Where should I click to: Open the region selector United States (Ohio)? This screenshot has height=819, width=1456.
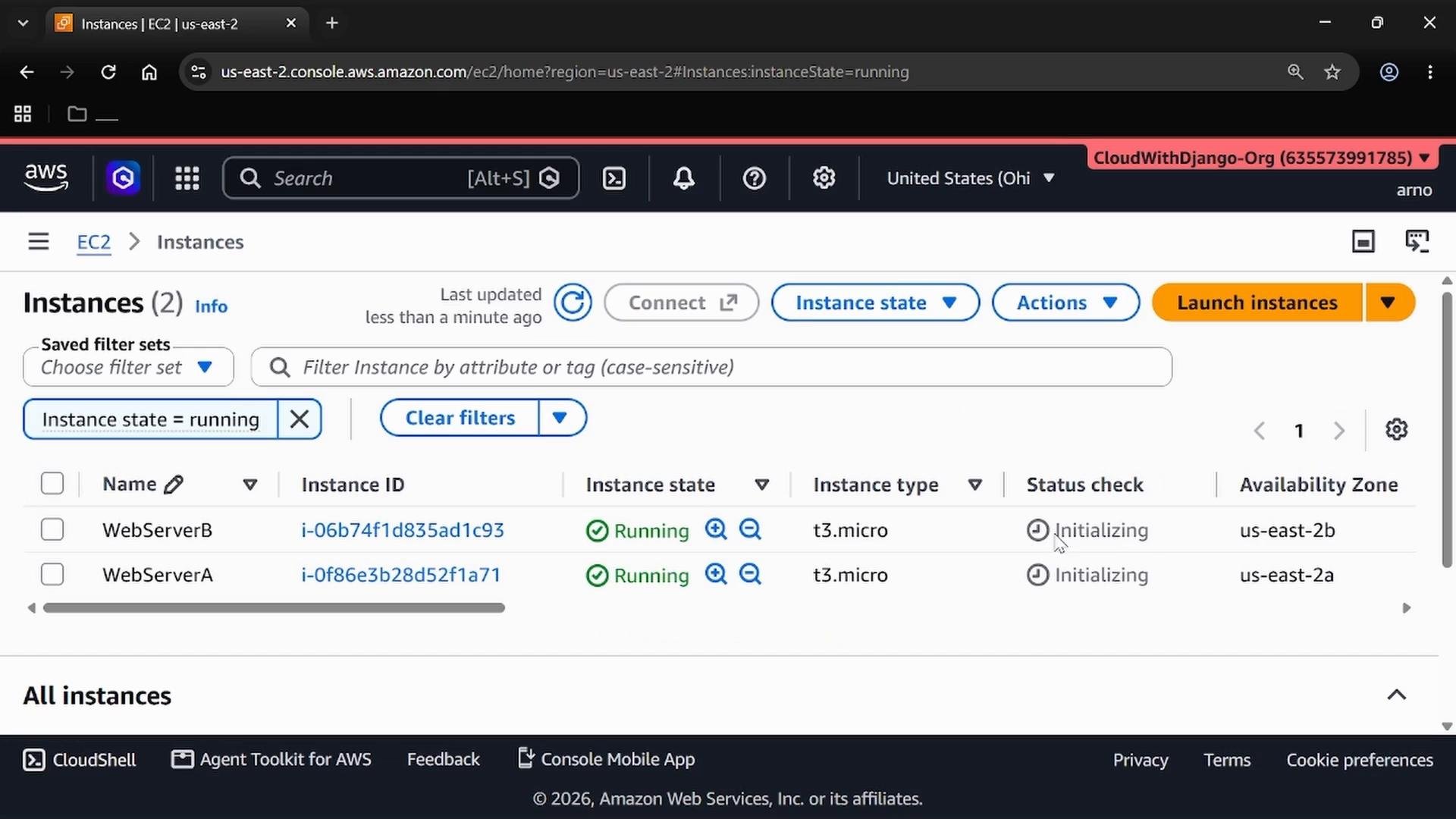pos(971,178)
